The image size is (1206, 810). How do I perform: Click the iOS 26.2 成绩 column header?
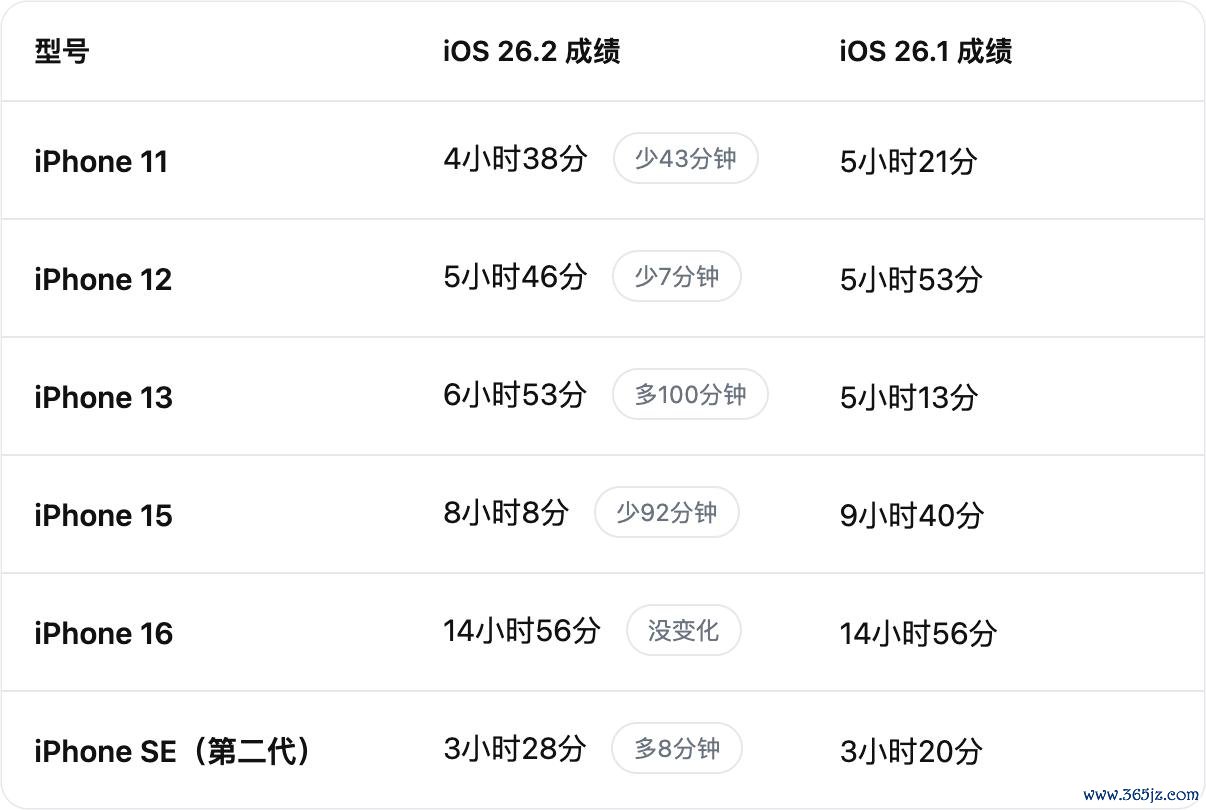(x=531, y=51)
